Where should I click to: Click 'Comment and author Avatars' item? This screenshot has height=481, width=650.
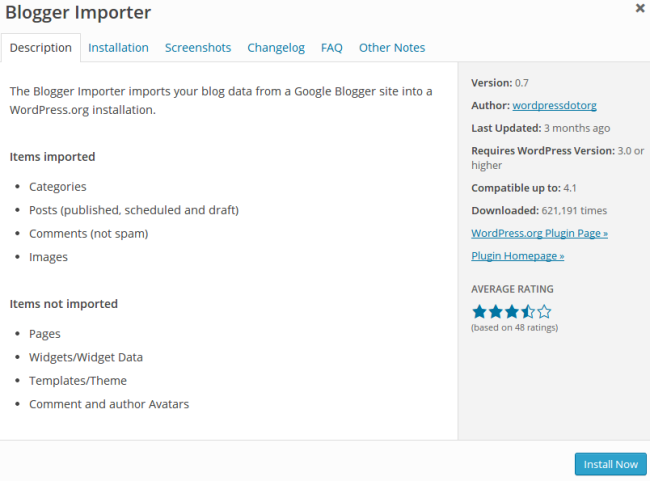pyautogui.click(x=109, y=404)
